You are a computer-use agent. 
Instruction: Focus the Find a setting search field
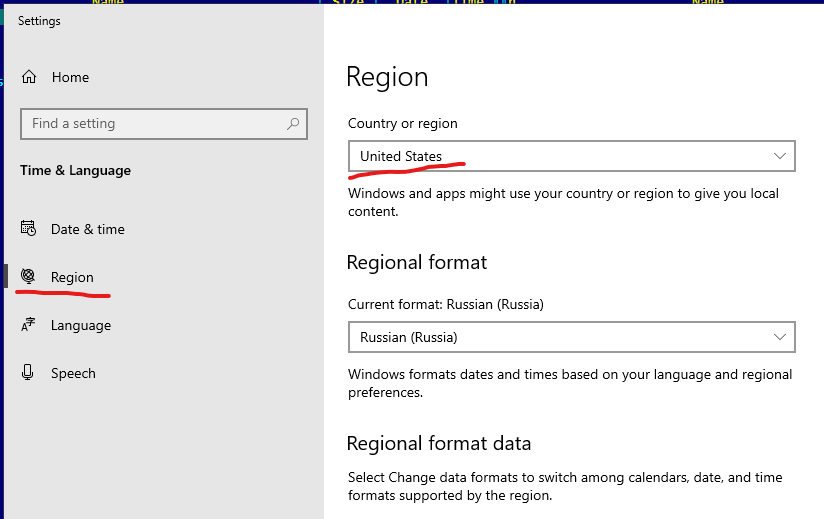tap(164, 124)
